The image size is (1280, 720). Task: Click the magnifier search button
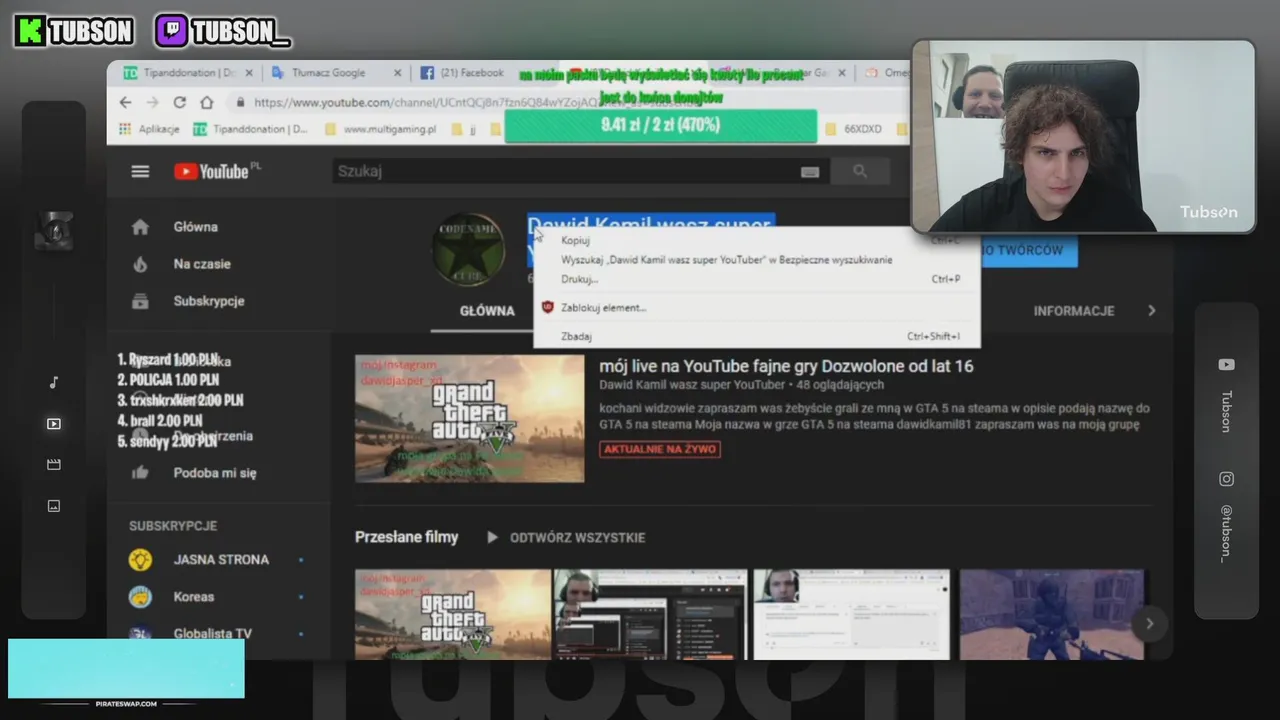click(860, 171)
